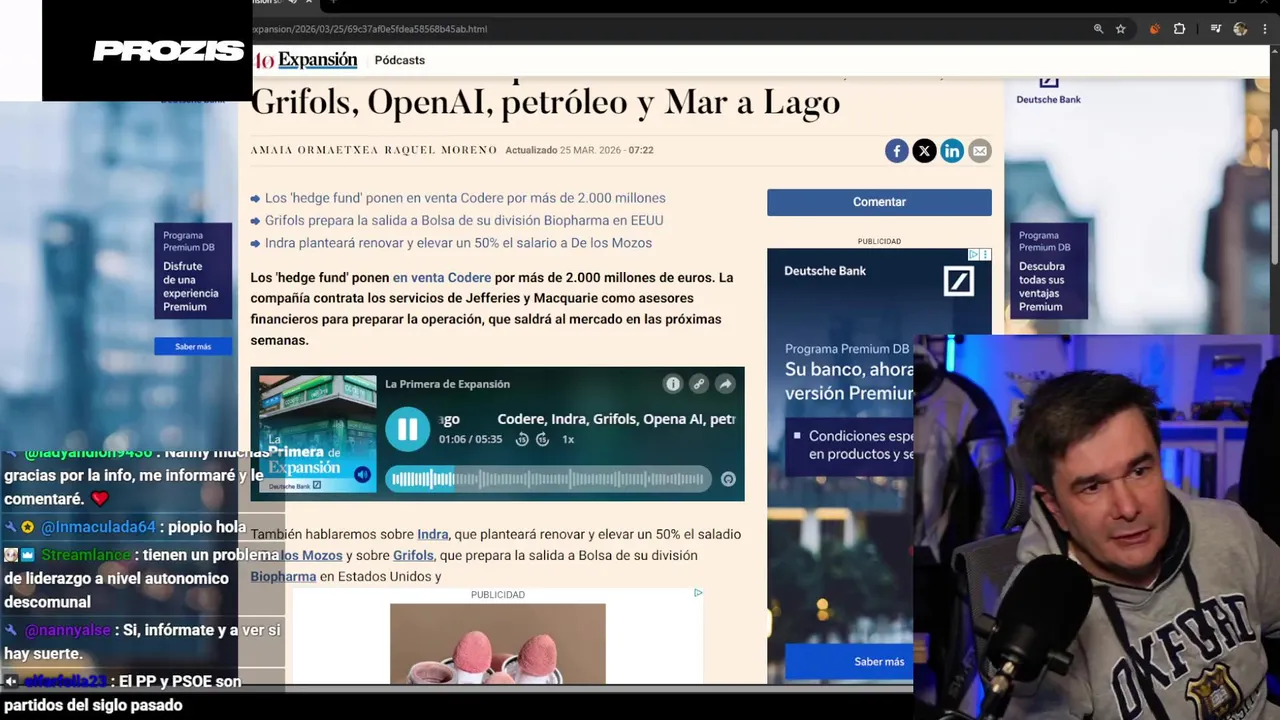The image size is (1280, 720).
Task: Click the podcast cover thumbnail
Action: 317,434
